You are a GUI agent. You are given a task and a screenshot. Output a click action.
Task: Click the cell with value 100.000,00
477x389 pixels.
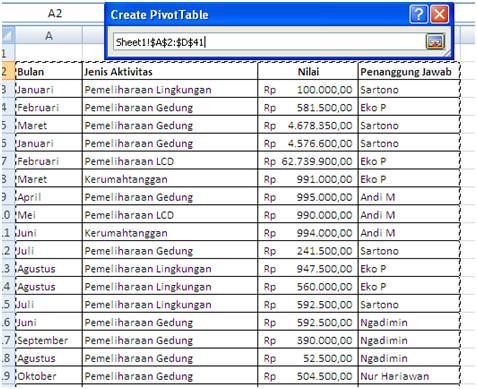pyautogui.click(x=308, y=90)
